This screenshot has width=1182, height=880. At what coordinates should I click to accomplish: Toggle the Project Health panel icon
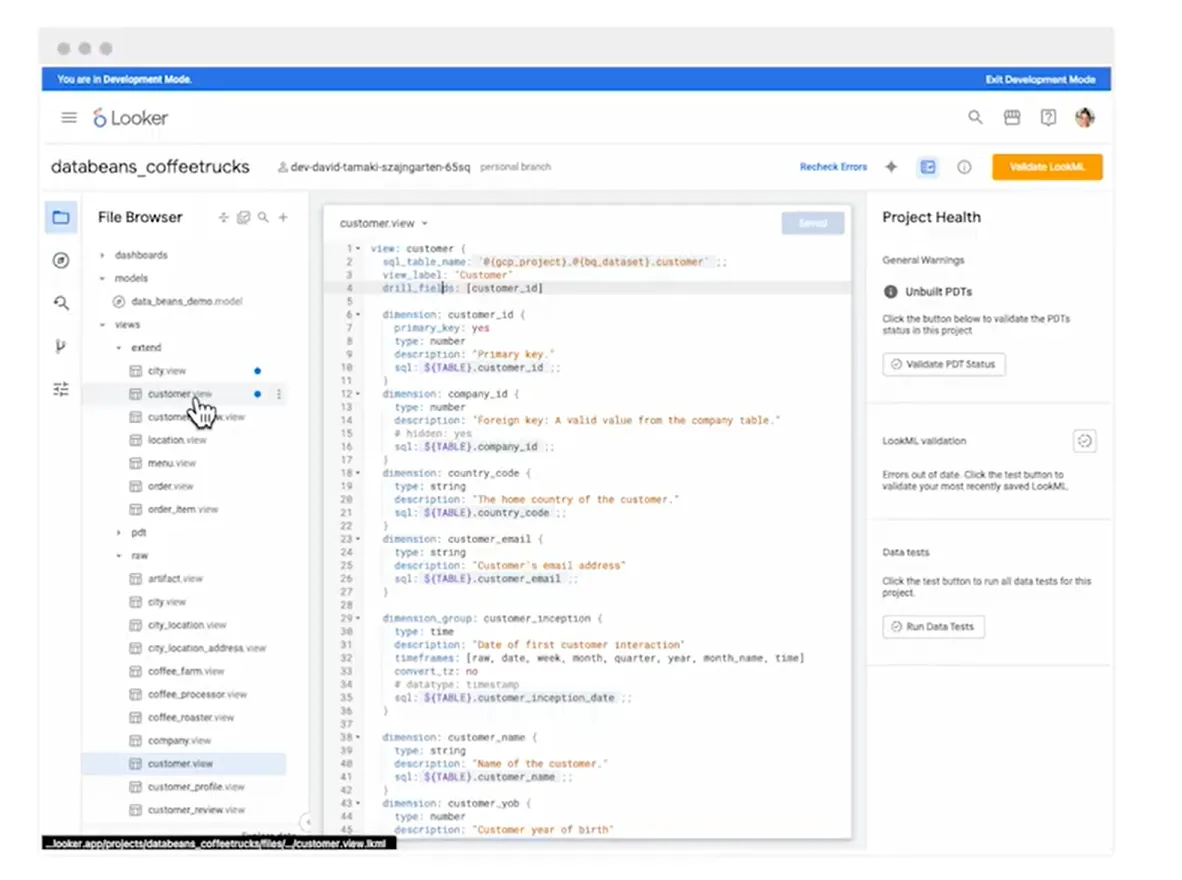pos(928,167)
